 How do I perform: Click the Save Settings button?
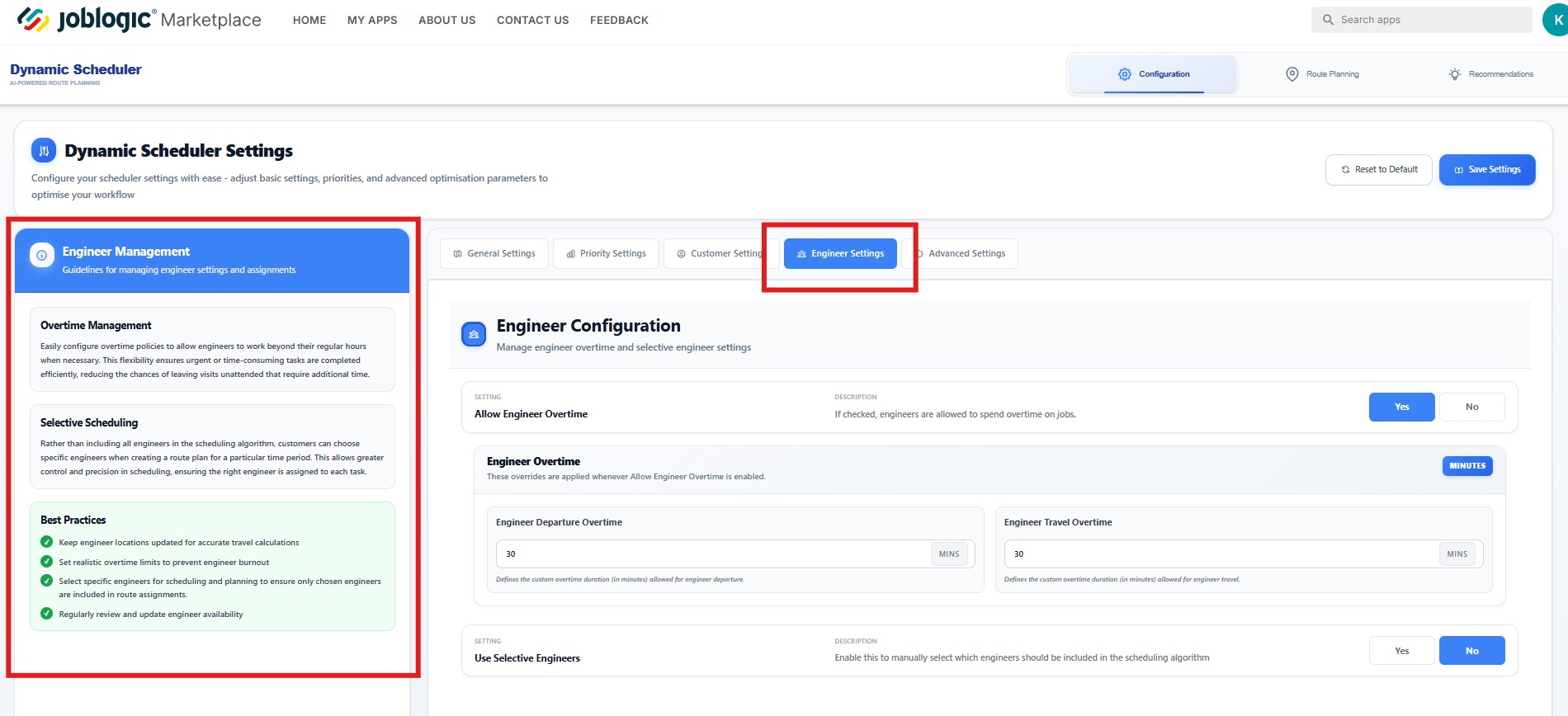1487,170
